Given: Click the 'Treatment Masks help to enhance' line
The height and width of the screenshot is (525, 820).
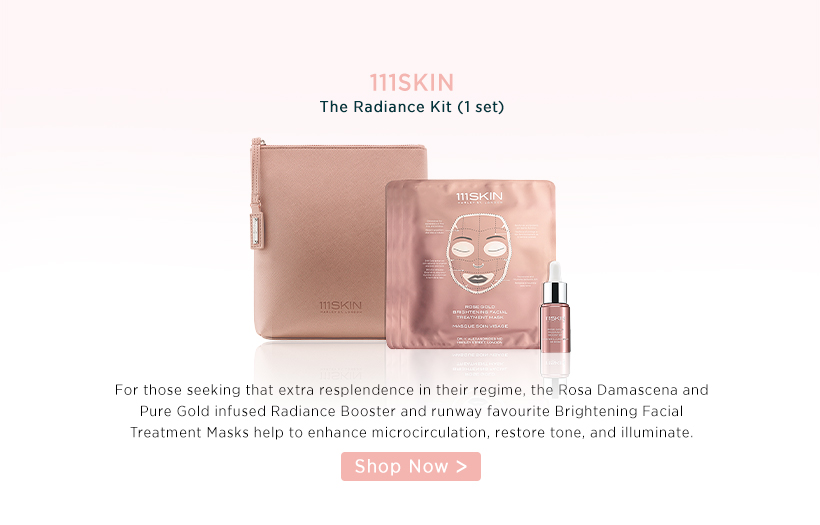Looking at the screenshot, I should tap(412, 433).
